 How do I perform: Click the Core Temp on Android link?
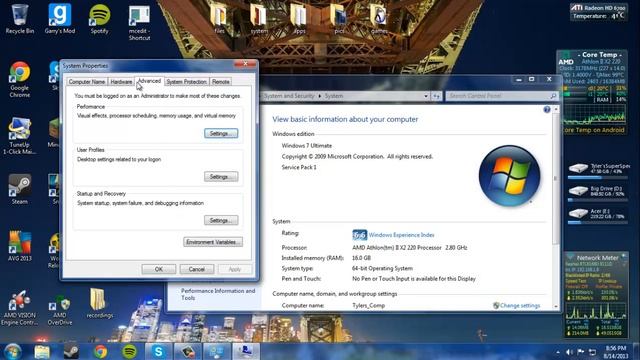tap(594, 130)
